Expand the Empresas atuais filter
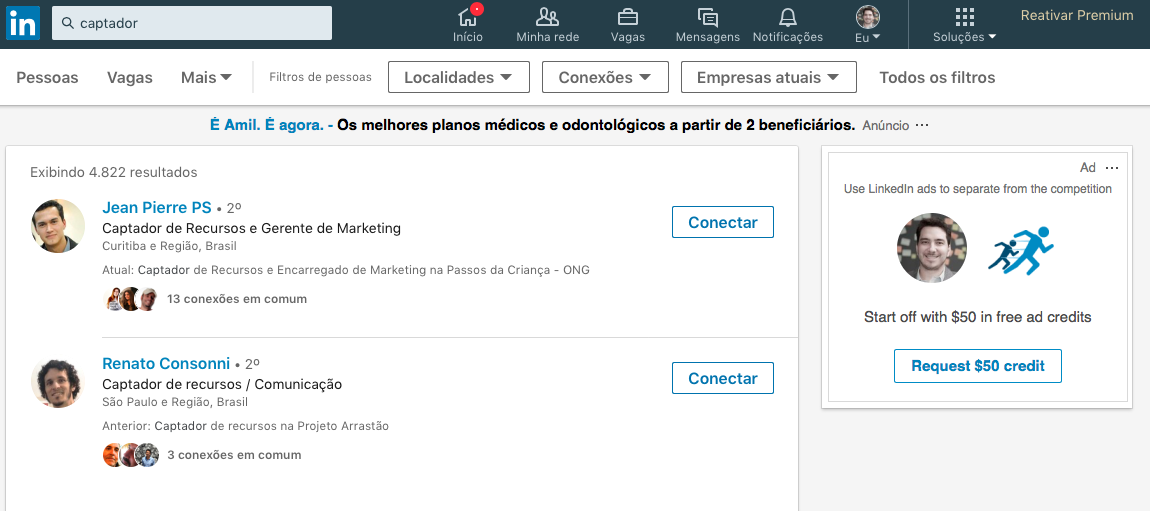The image size is (1150, 511). 768,77
